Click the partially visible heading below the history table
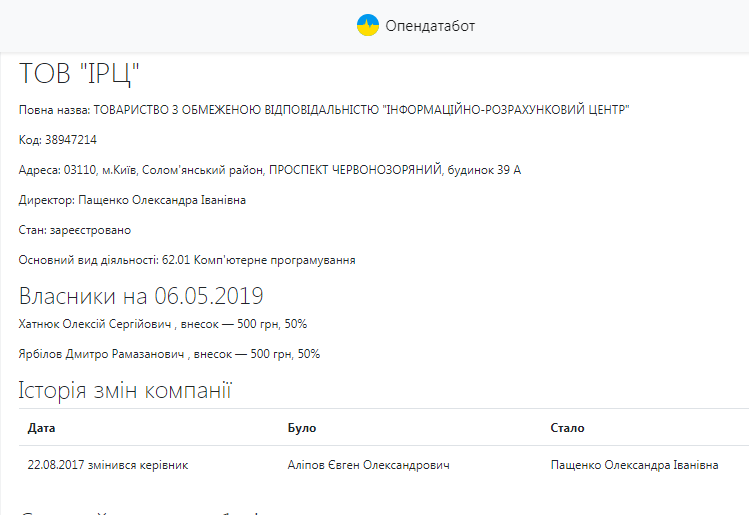Image resolution: width=749 pixels, height=515 pixels. tap(140, 510)
